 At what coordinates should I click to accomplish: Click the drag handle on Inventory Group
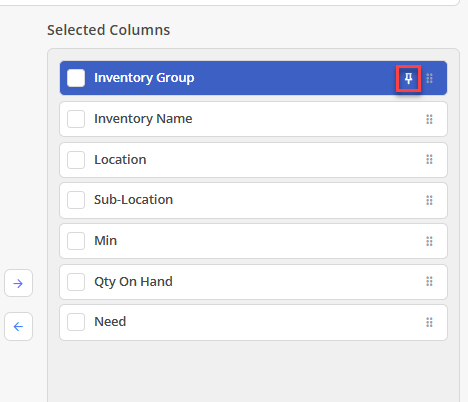[429, 78]
